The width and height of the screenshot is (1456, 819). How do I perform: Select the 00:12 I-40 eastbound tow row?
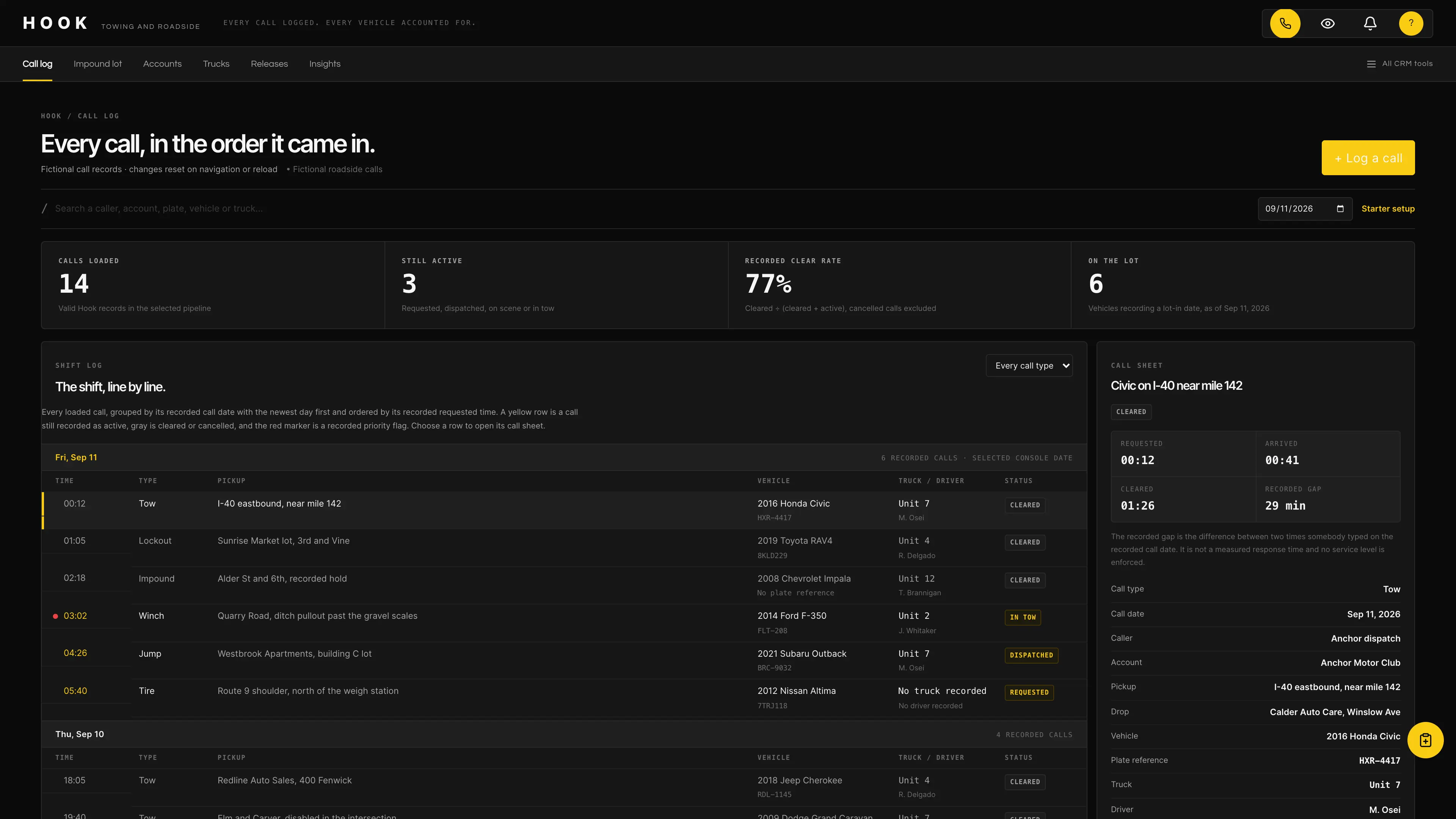tap(564, 510)
